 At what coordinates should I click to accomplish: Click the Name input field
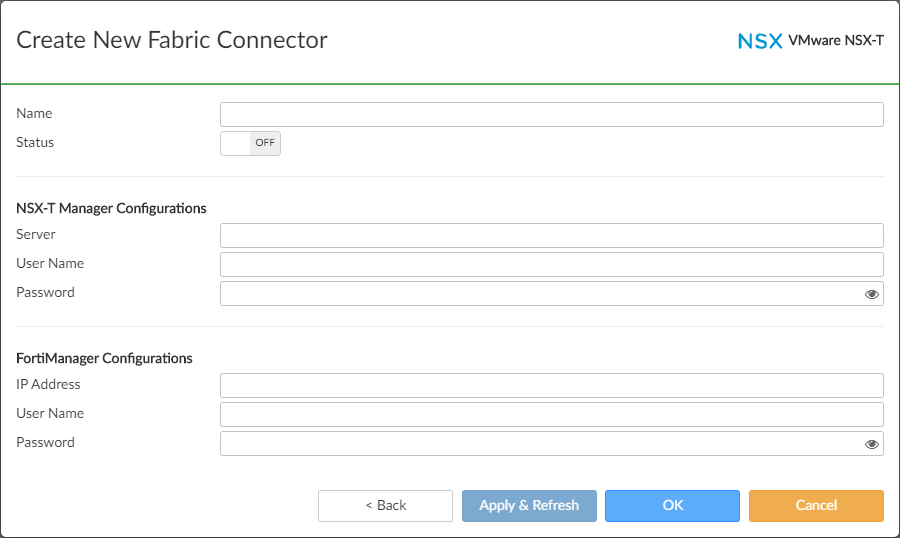pos(551,114)
